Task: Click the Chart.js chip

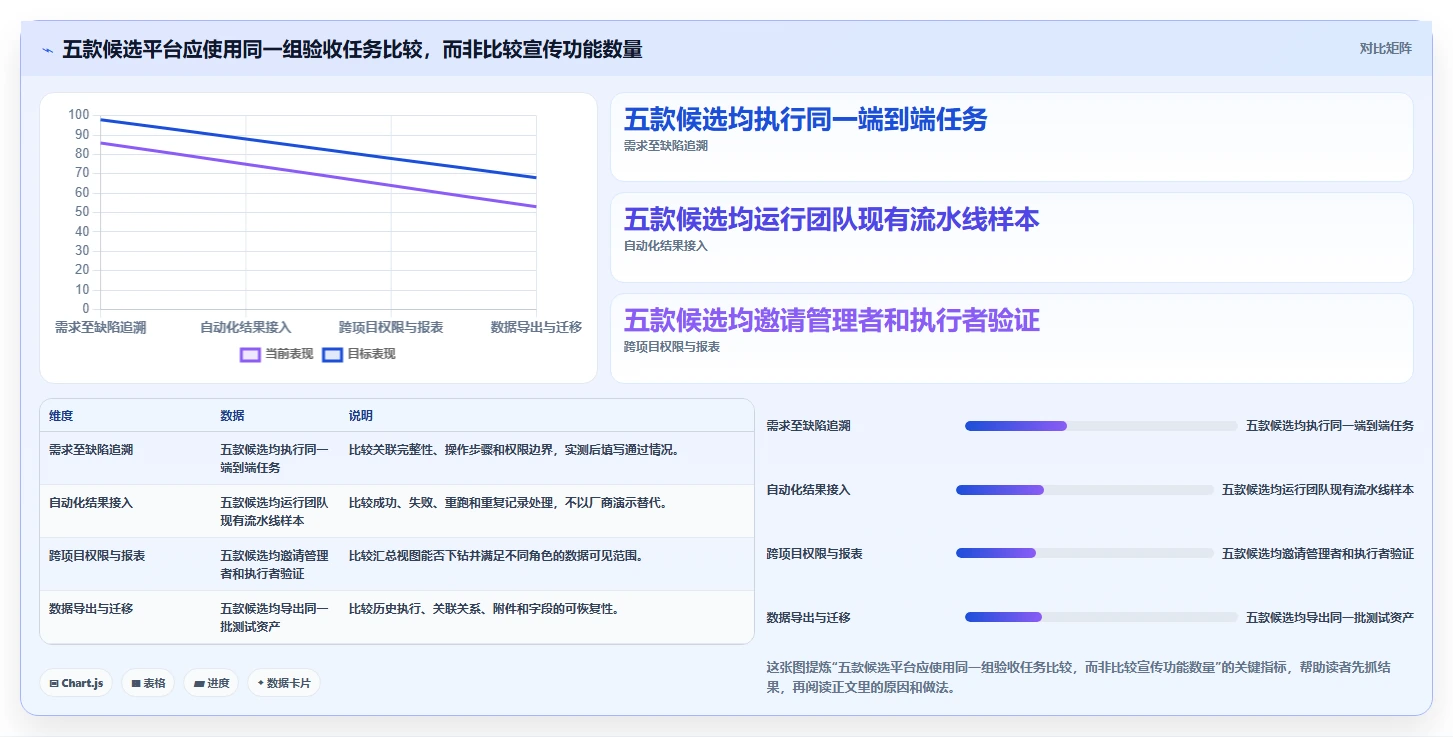Action: (x=76, y=683)
